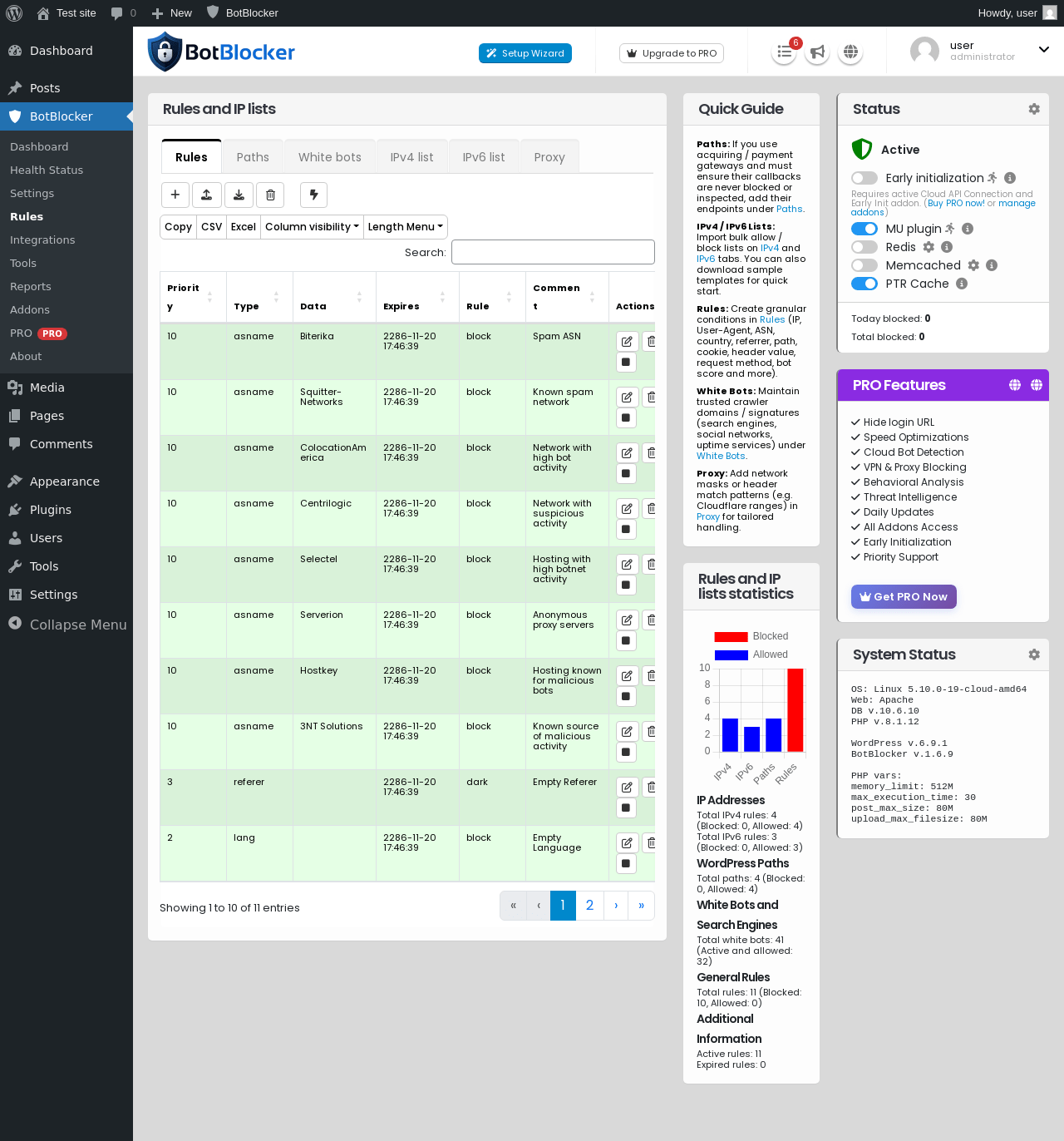Click the red Blocked legend swatch

point(731,637)
